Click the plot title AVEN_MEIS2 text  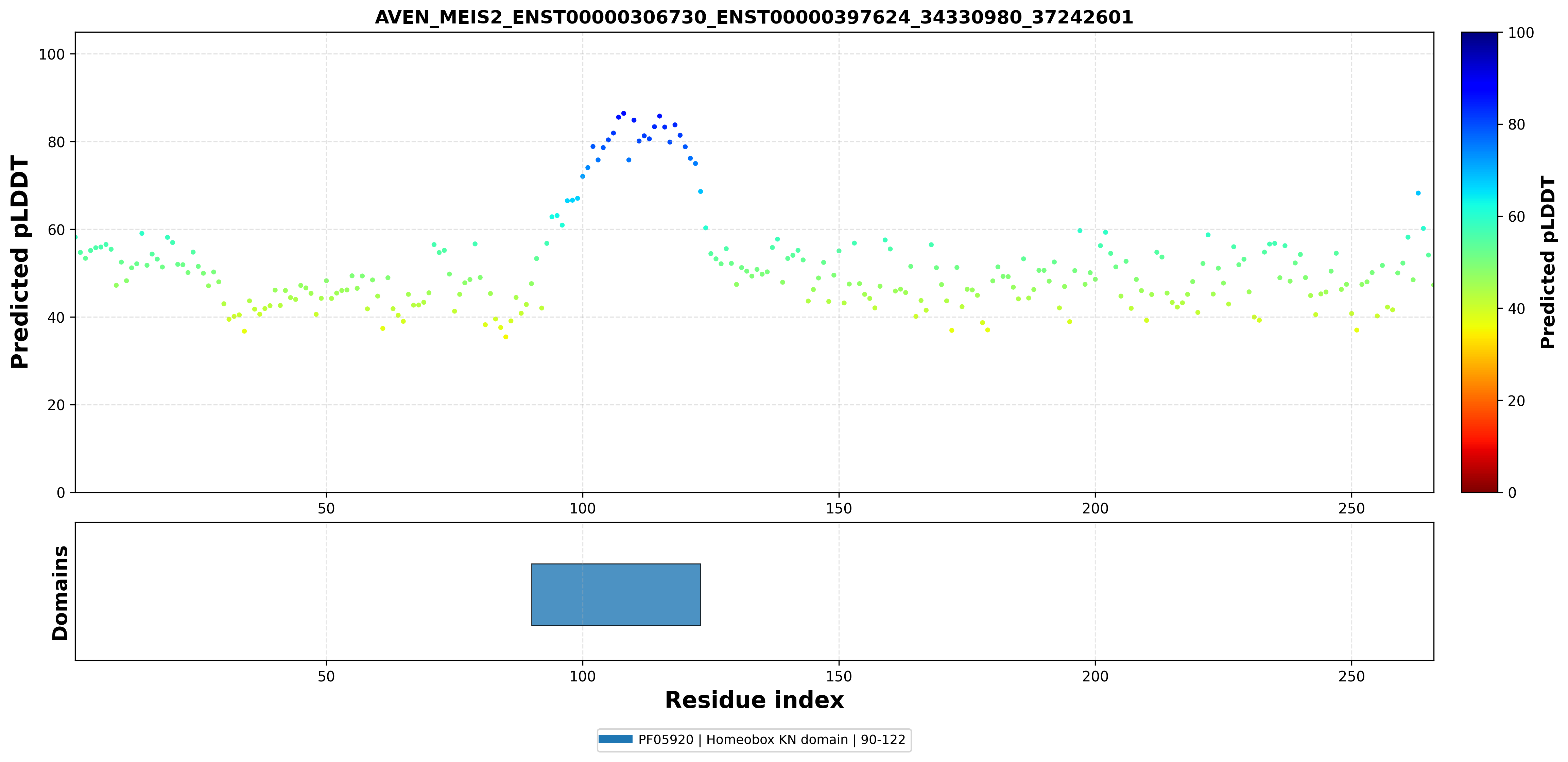pos(754,17)
